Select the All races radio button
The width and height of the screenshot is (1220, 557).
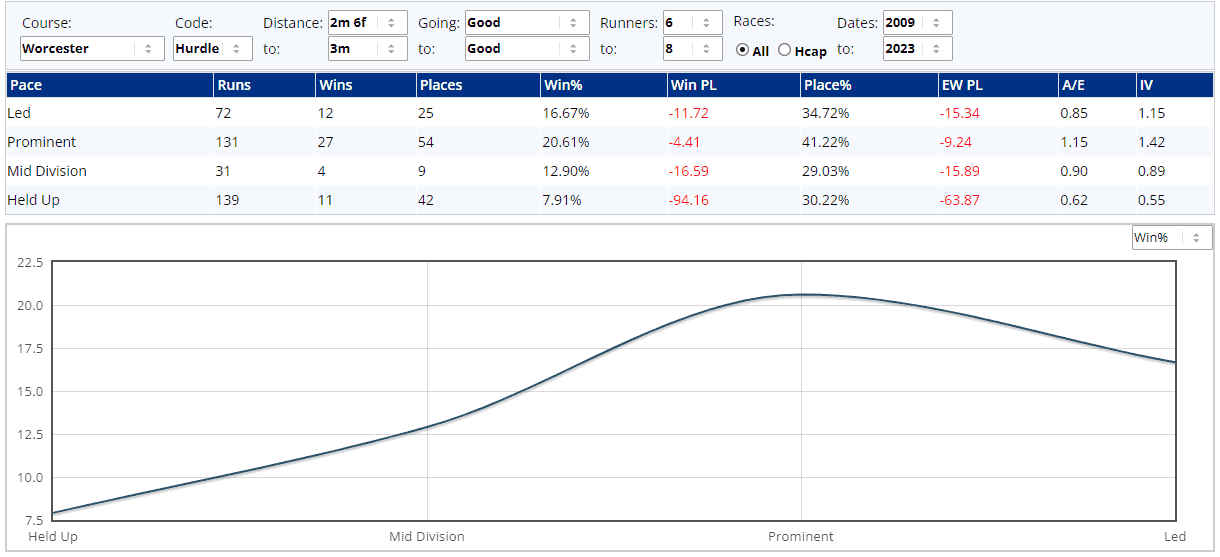742,50
